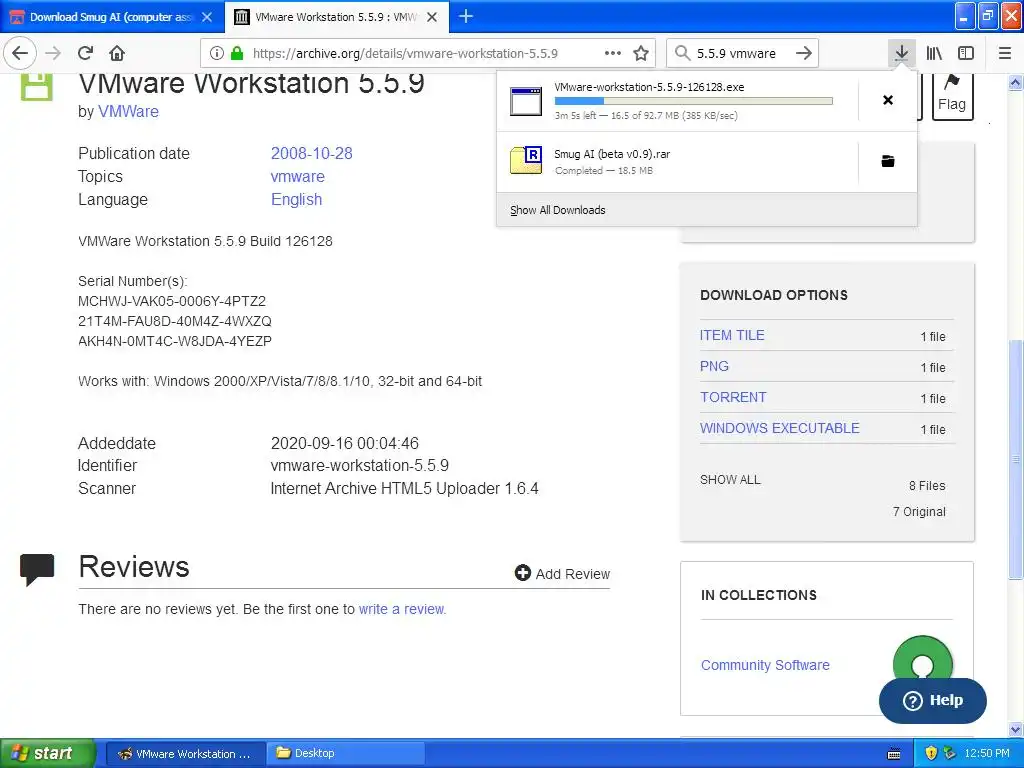The height and width of the screenshot is (768, 1024).
Task: Click the write a review link
Action: click(x=402, y=609)
